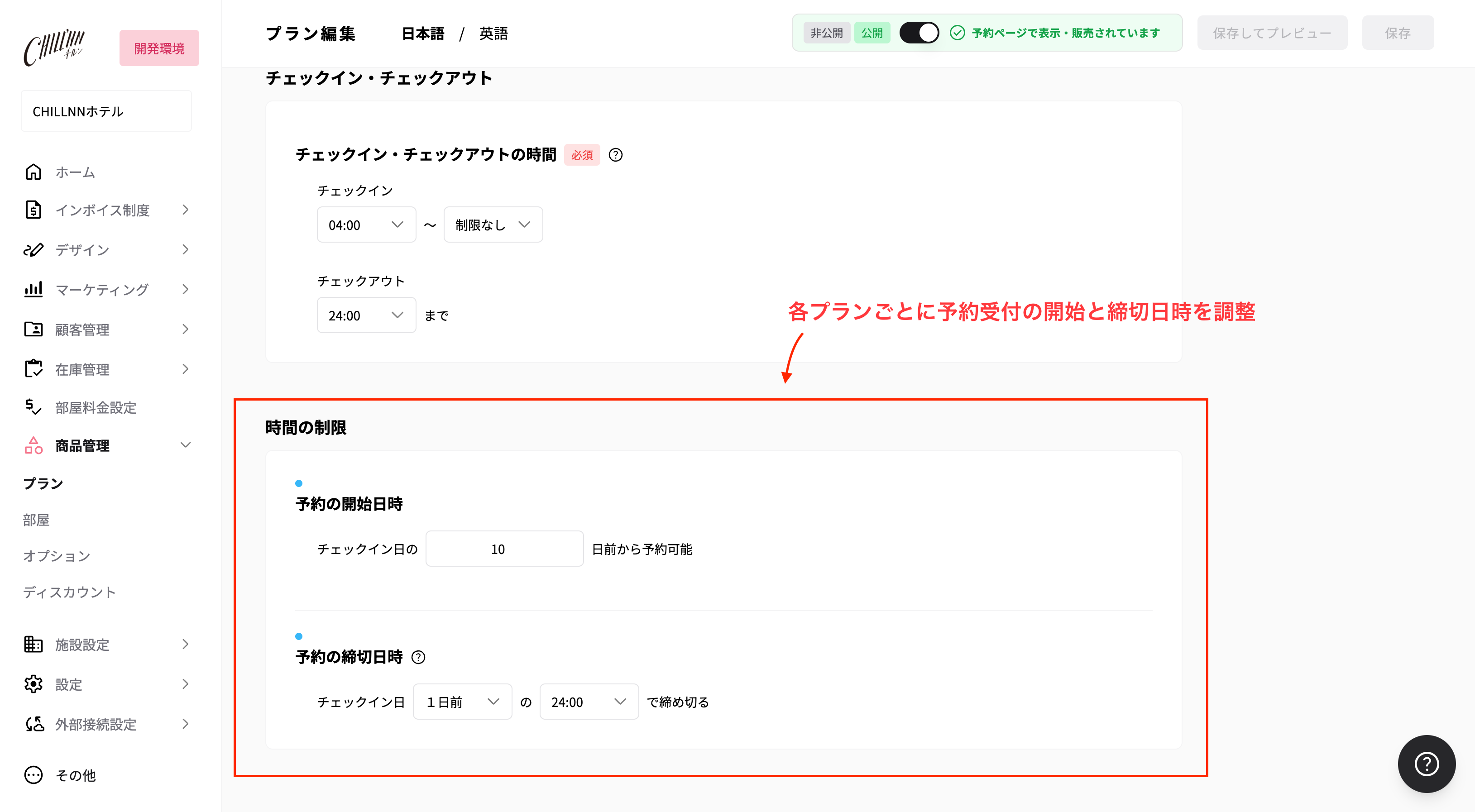Click 保存してプレビュー button
The width and height of the screenshot is (1475, 812).
click(x=1272, y=33)
